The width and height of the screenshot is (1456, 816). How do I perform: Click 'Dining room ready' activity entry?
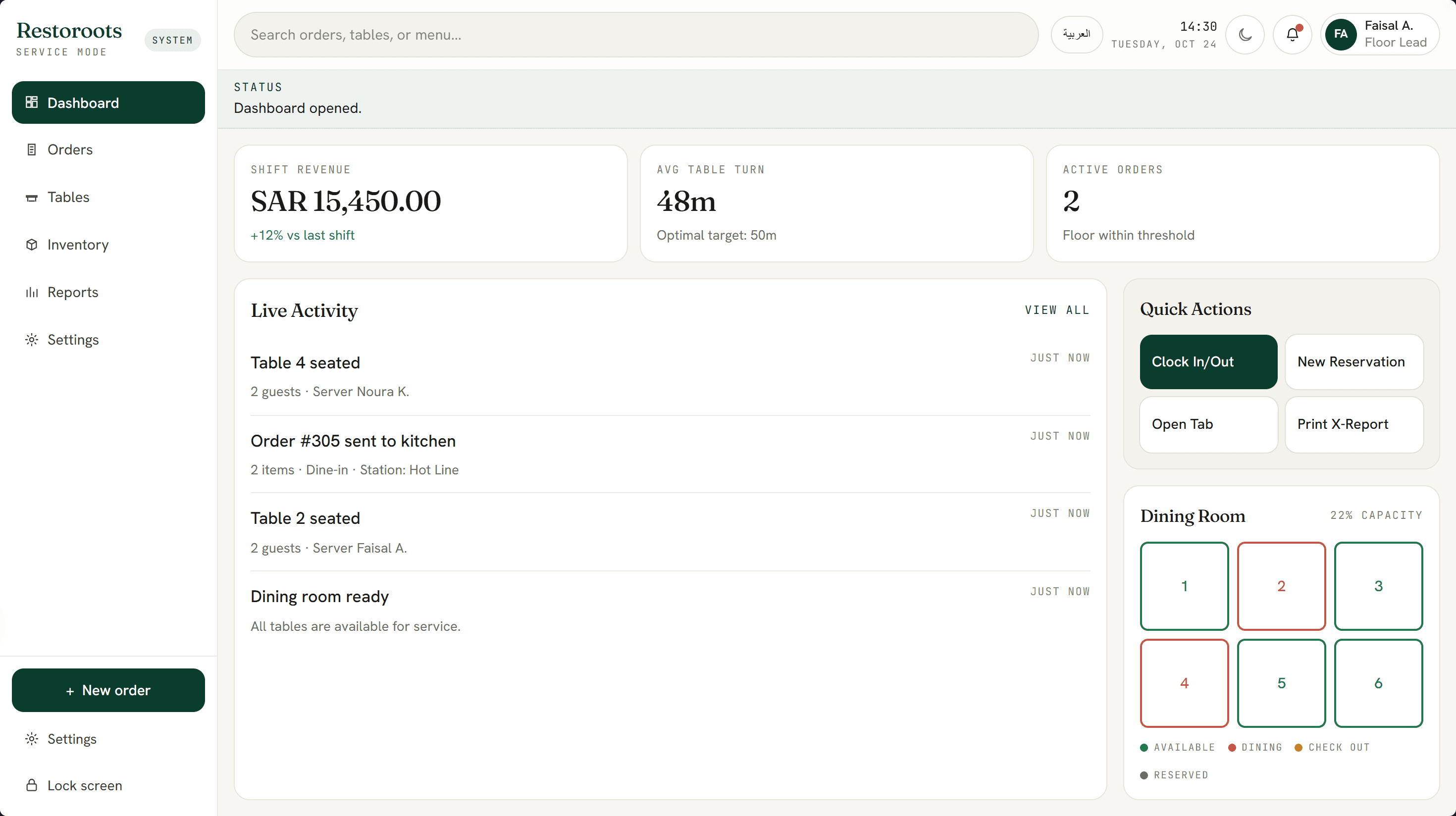pos(671,611)
